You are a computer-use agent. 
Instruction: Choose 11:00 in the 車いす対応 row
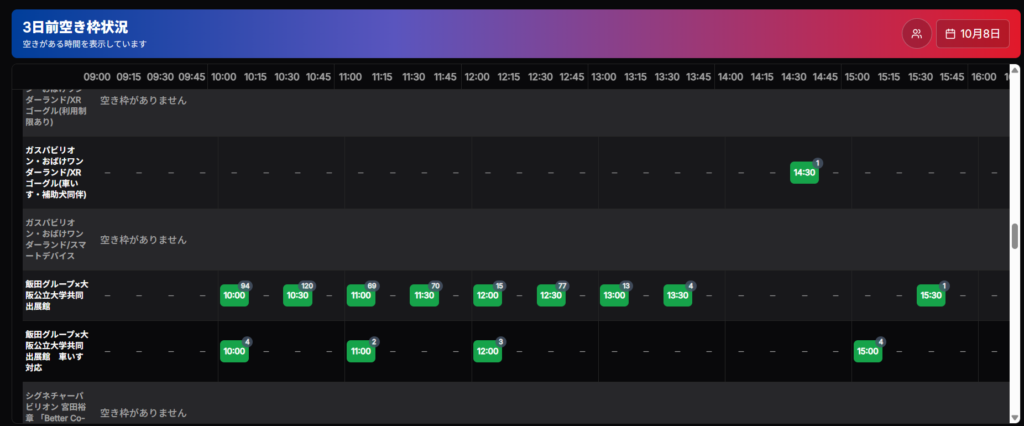(x=361, y=351)
